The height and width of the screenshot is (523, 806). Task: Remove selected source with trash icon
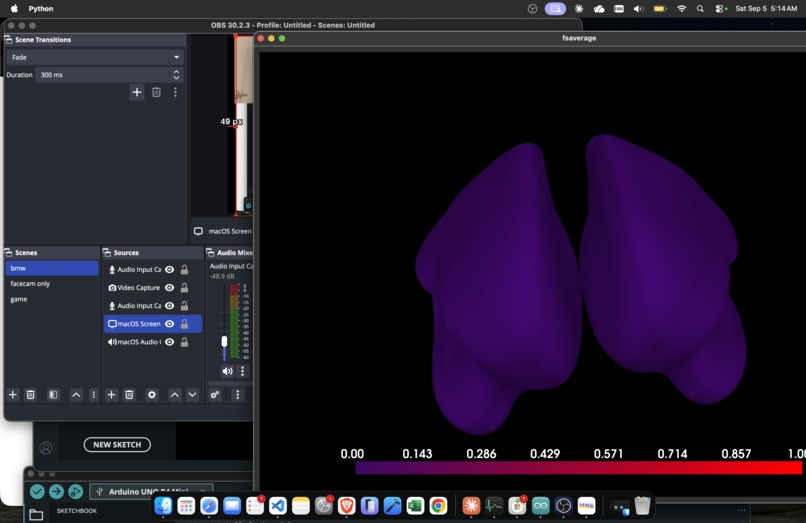click(x=129, y=394)
